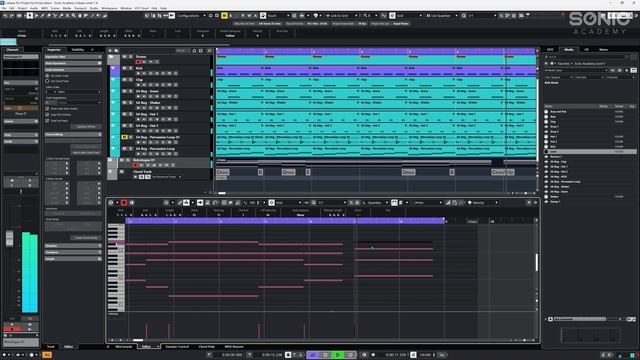The height and width of the screenshot is (360, 640).
Task: Expand the Note Expression inspector section
Action: click(x=73, y=63)
